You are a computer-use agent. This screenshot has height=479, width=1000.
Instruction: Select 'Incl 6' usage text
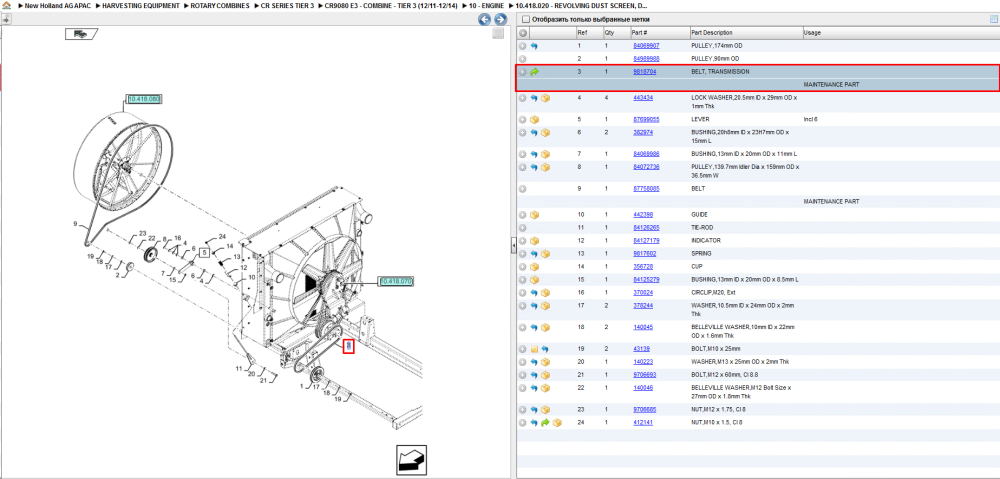tap(811, 119)
